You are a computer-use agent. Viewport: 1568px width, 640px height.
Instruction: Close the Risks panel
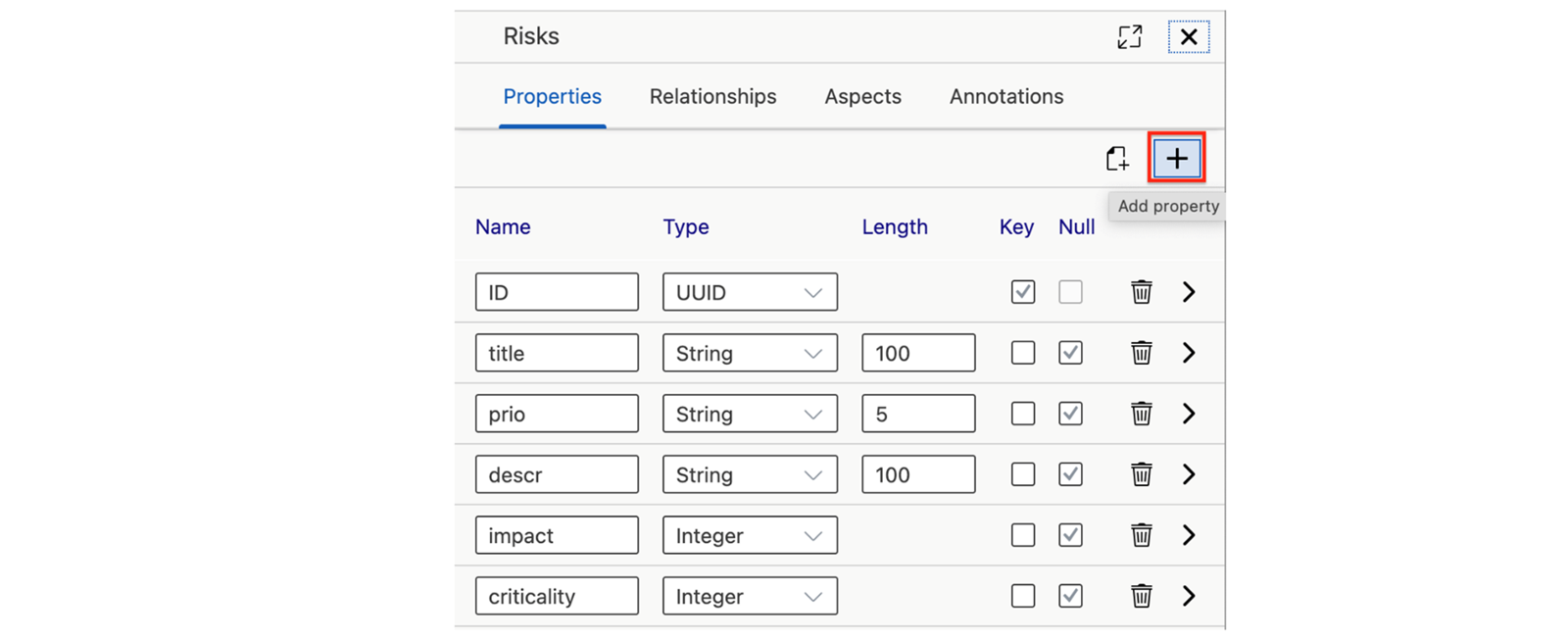(1189, 37)
